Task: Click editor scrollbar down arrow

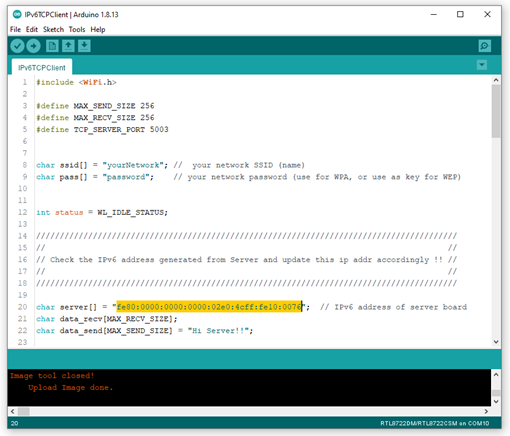Action: pos(496,342)
